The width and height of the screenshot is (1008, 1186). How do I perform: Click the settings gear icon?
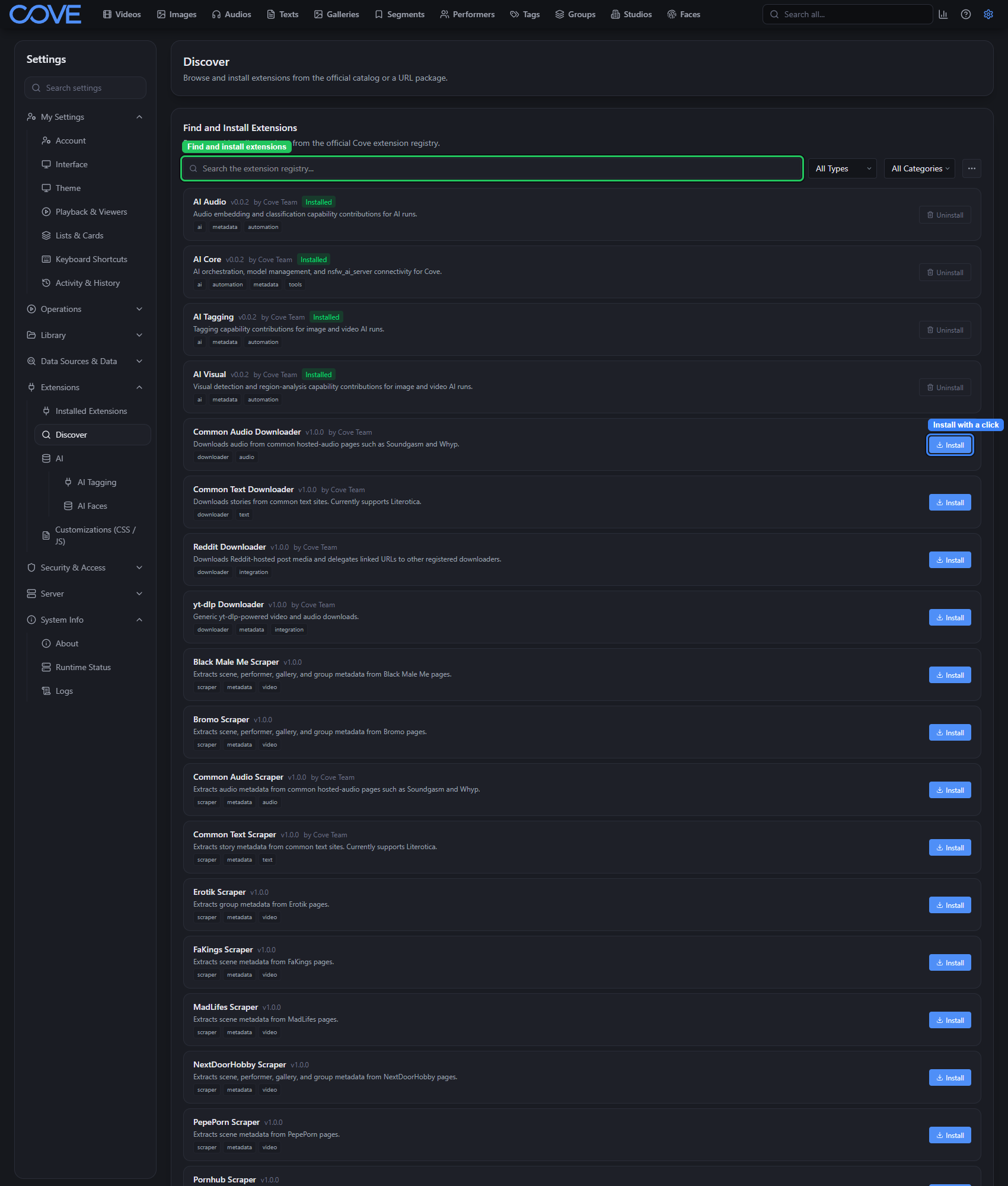click(x=988, y=14)
